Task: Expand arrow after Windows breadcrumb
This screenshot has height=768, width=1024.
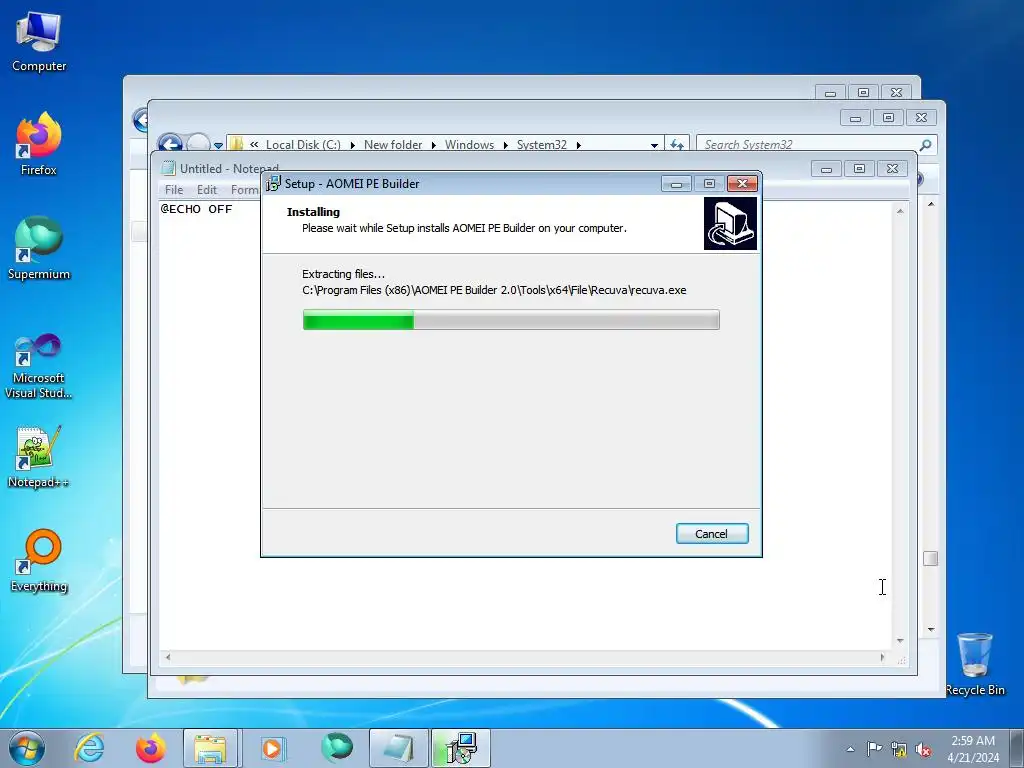Action: (x=505, y=145)
